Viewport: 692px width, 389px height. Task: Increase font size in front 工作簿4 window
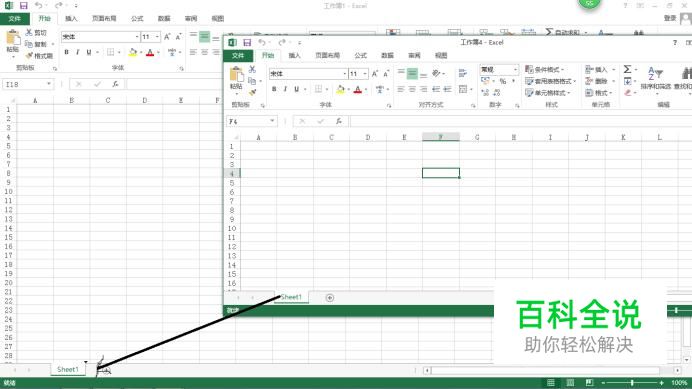click(375, 74)
